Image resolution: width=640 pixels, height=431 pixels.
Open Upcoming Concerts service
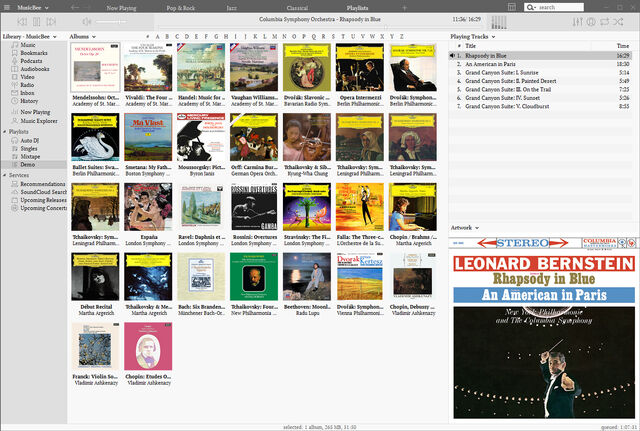click(43, 208)
